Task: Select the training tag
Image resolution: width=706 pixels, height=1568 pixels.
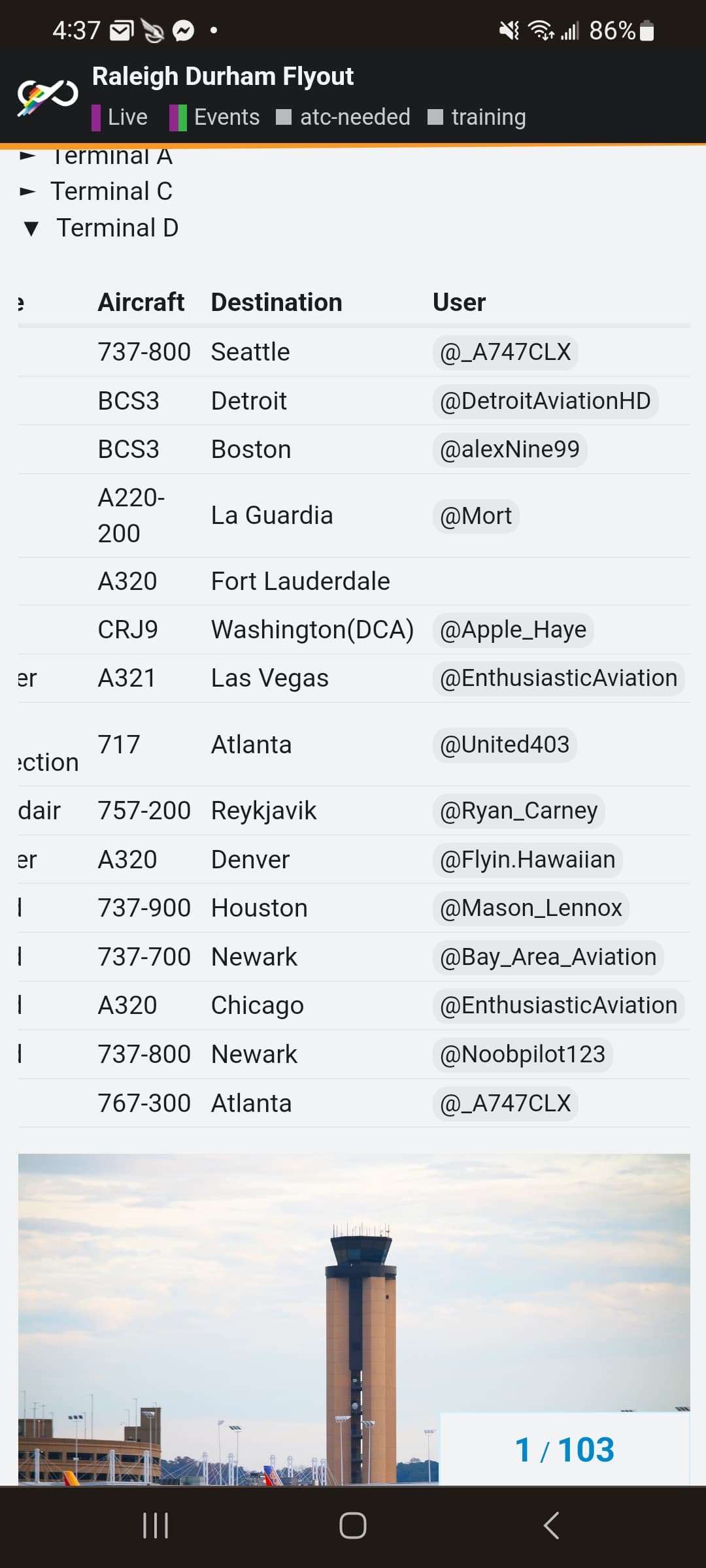Action: point(477,117)
